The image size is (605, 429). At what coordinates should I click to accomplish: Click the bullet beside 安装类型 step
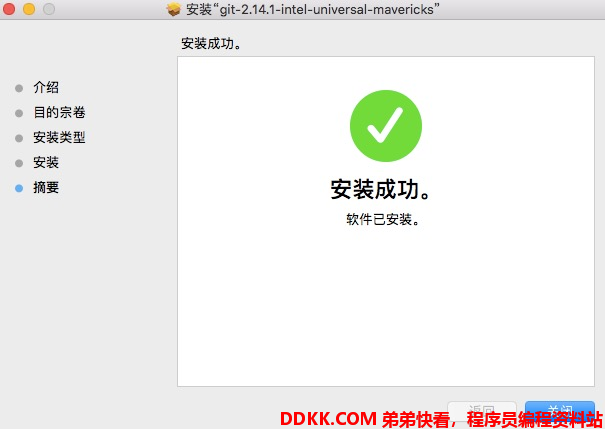tap(19, 138)
